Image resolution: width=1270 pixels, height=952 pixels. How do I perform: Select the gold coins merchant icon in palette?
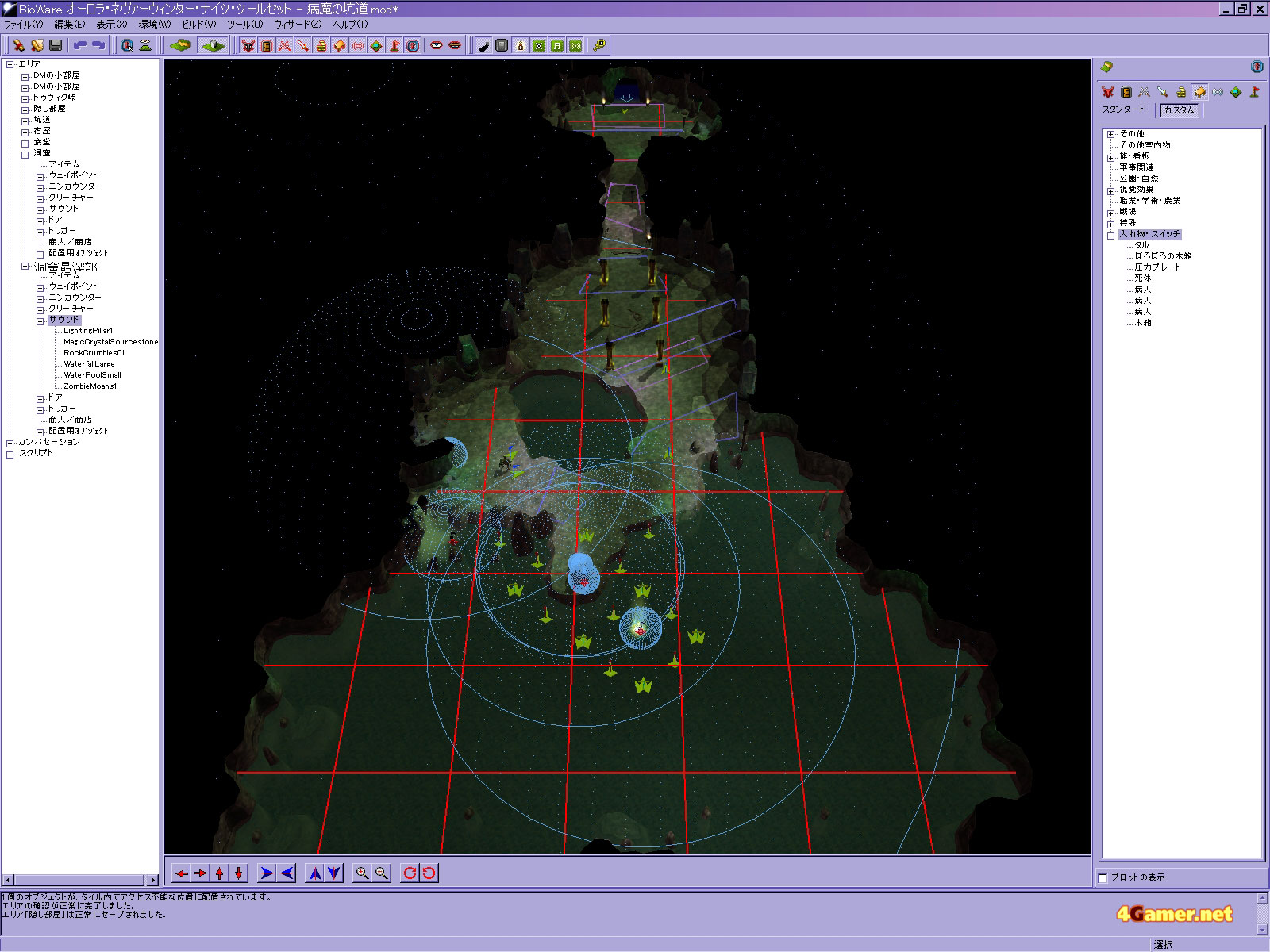(x=1181, y=92)
